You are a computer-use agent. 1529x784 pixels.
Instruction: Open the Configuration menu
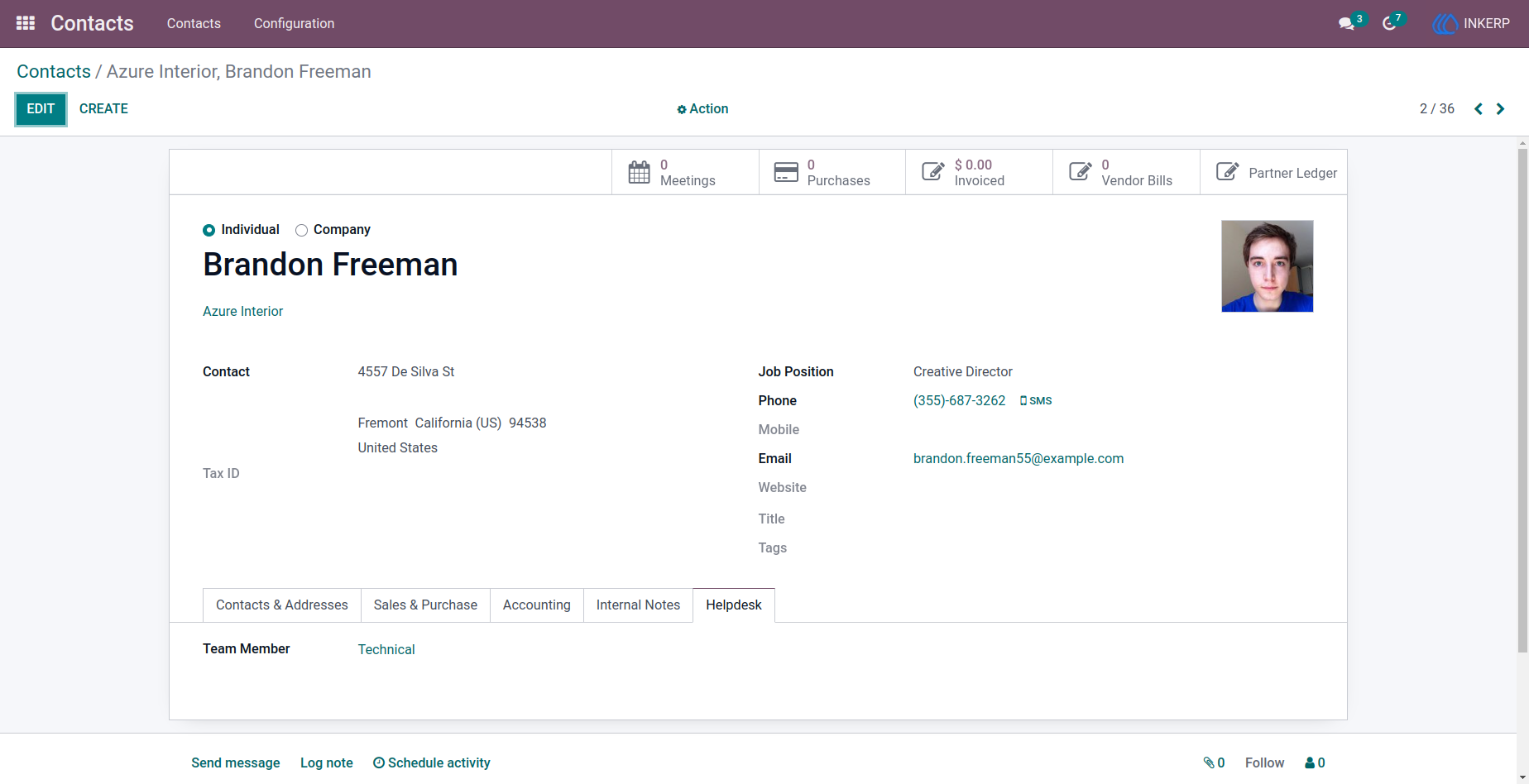point(294,23)
